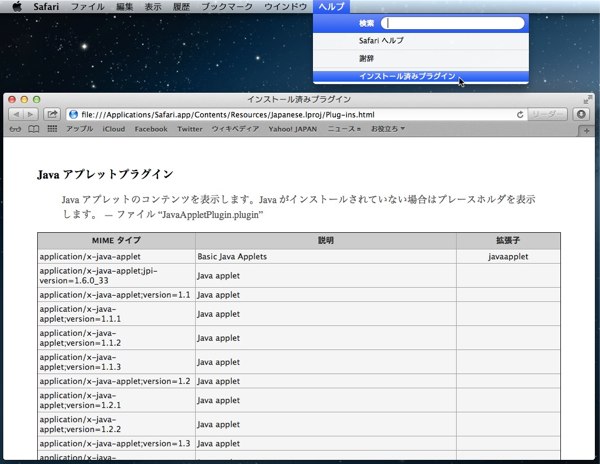600x464 pixels.
Task: Click the application/x-java-applet cell
Action: click(x=116, y=256)
